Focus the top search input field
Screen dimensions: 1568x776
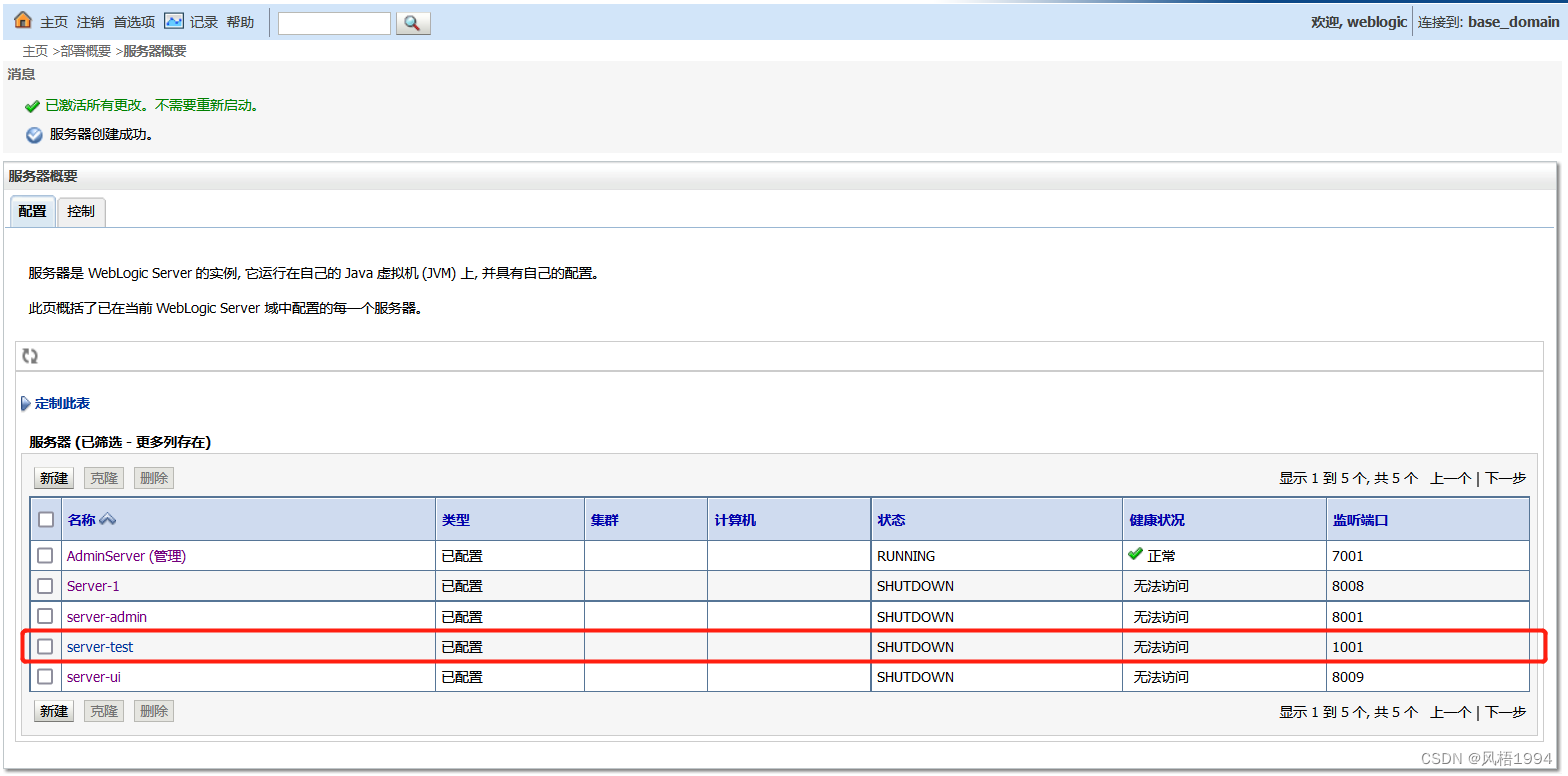click(334, 23)
